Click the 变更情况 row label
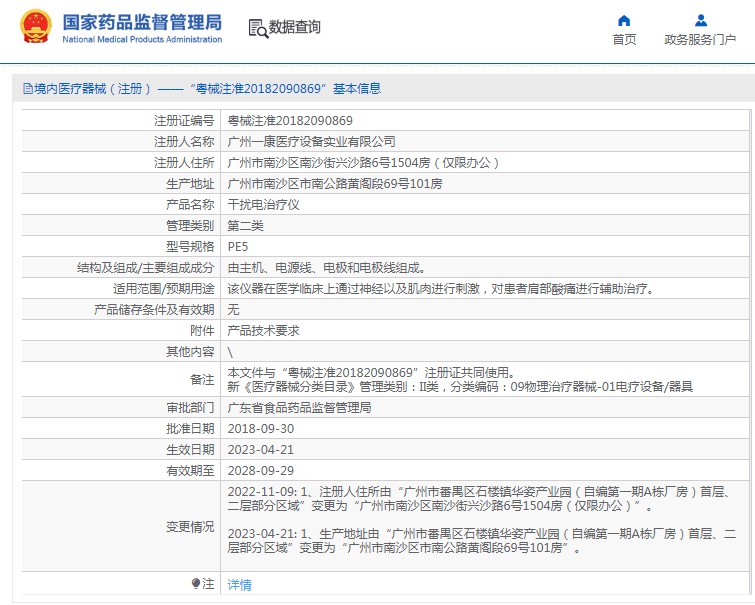 click(x=189, y=527)
